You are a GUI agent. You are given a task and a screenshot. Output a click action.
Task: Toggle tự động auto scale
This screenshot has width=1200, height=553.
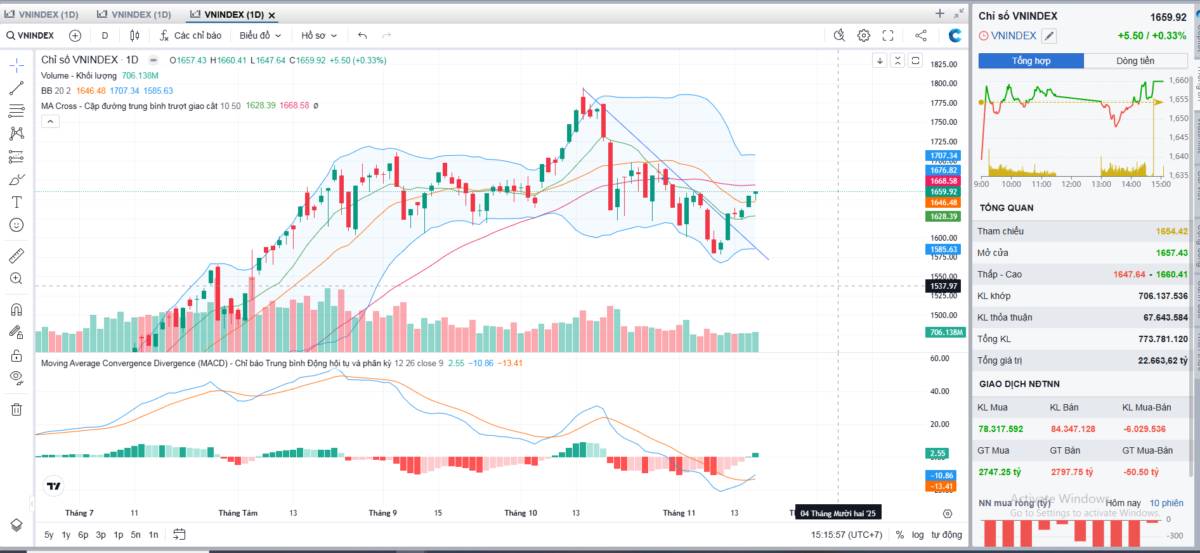(x=948, y=535)
